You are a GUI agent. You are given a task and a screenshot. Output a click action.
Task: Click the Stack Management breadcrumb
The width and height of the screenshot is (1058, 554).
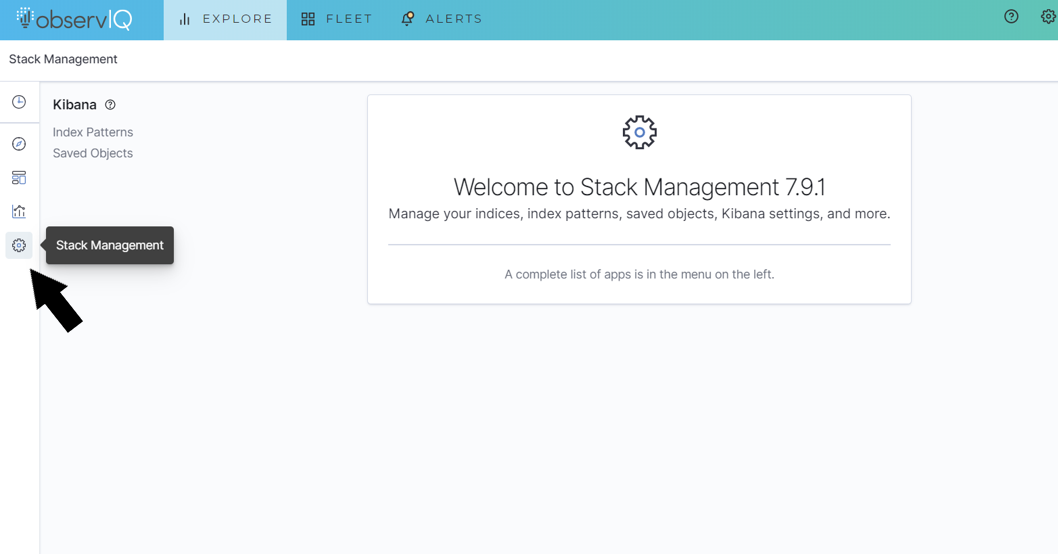[63, 59]
